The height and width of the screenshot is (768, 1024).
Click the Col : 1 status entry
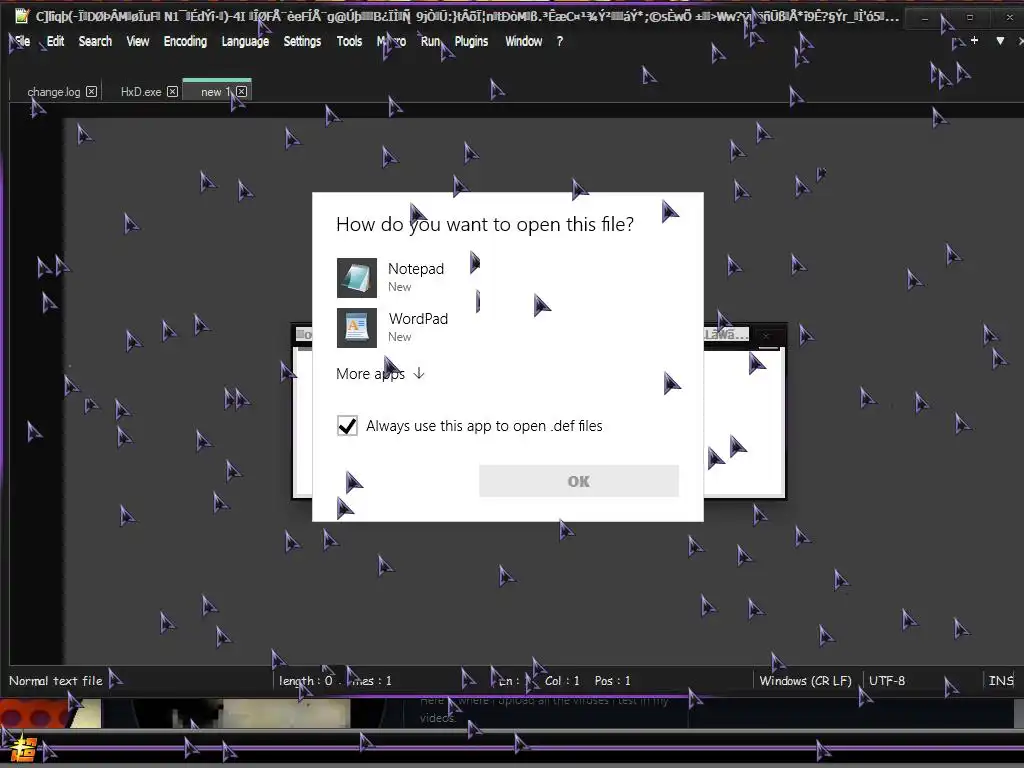tap(562, 680)
